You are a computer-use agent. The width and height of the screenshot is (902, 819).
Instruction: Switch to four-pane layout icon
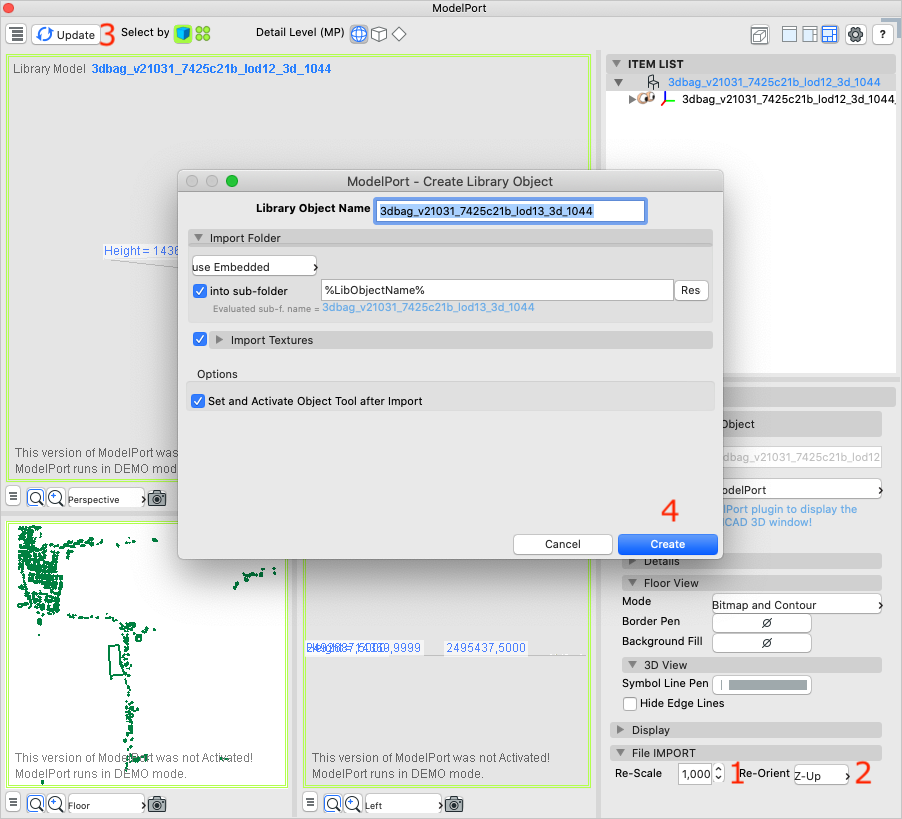click(830, 35)
